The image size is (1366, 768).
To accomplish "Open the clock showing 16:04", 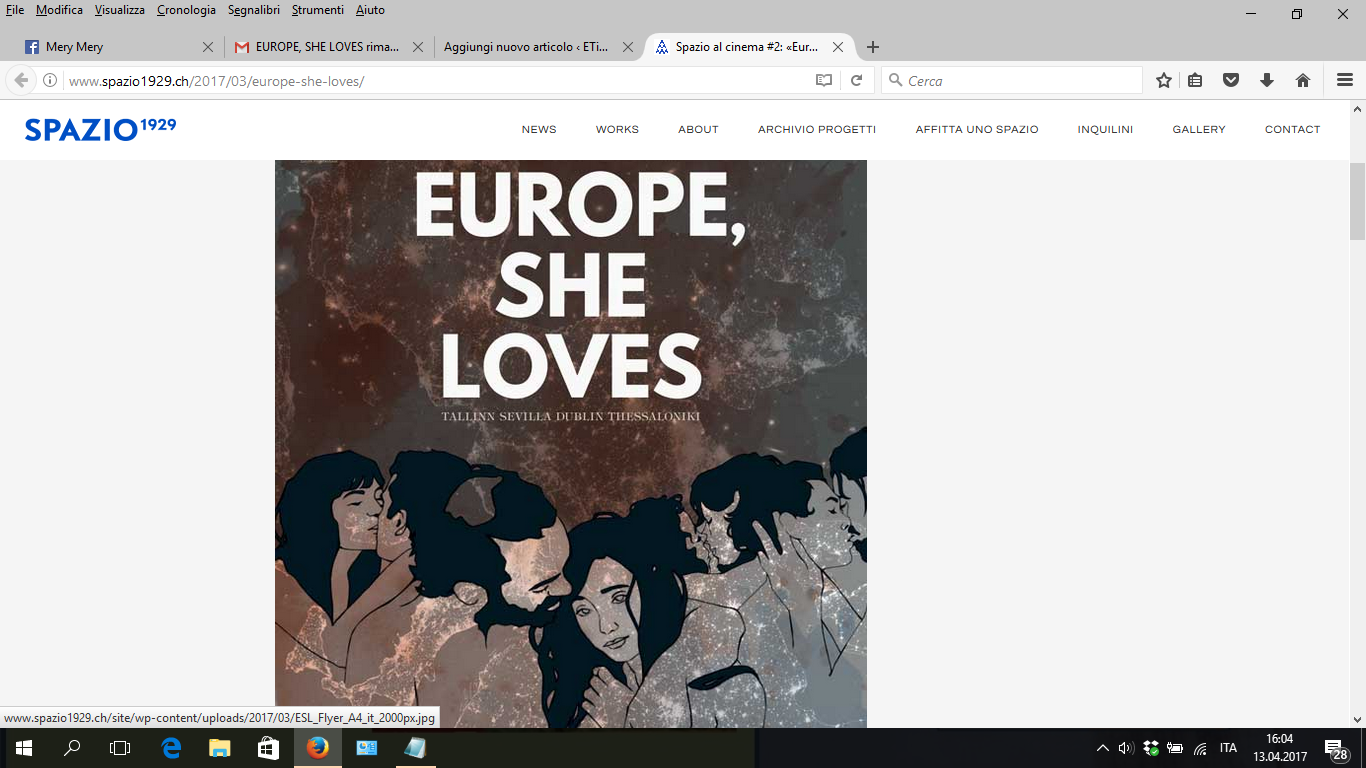I will click(1279, 748).
